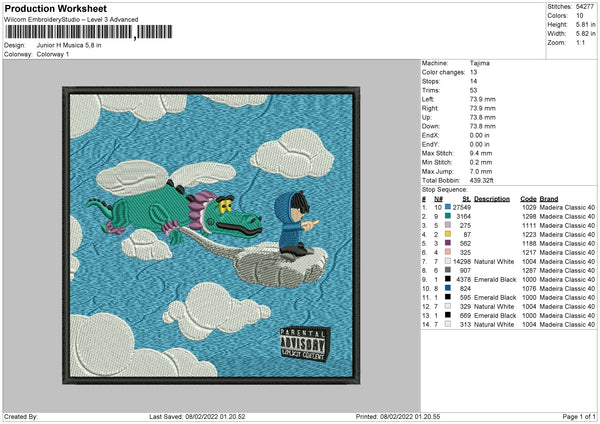Select the "Brand" column header
The width and height of the screenshot is (600, 424).
click(549, 199)
